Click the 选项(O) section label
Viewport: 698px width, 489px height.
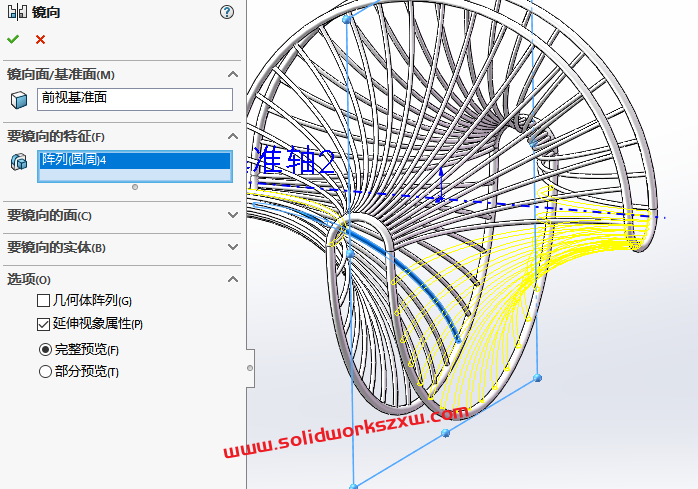pos(28,279)
